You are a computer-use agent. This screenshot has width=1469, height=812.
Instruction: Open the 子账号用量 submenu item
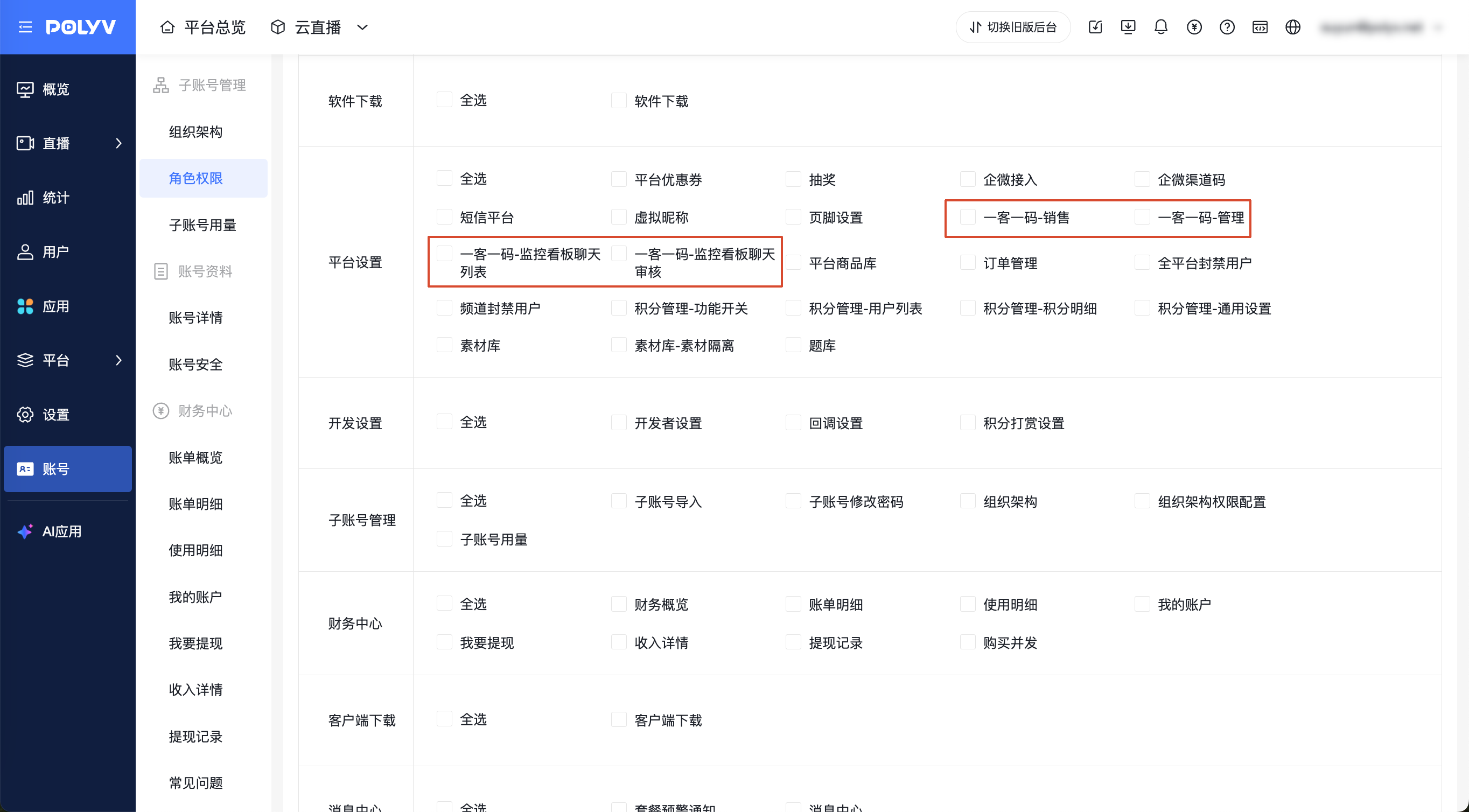pos(202,225)
